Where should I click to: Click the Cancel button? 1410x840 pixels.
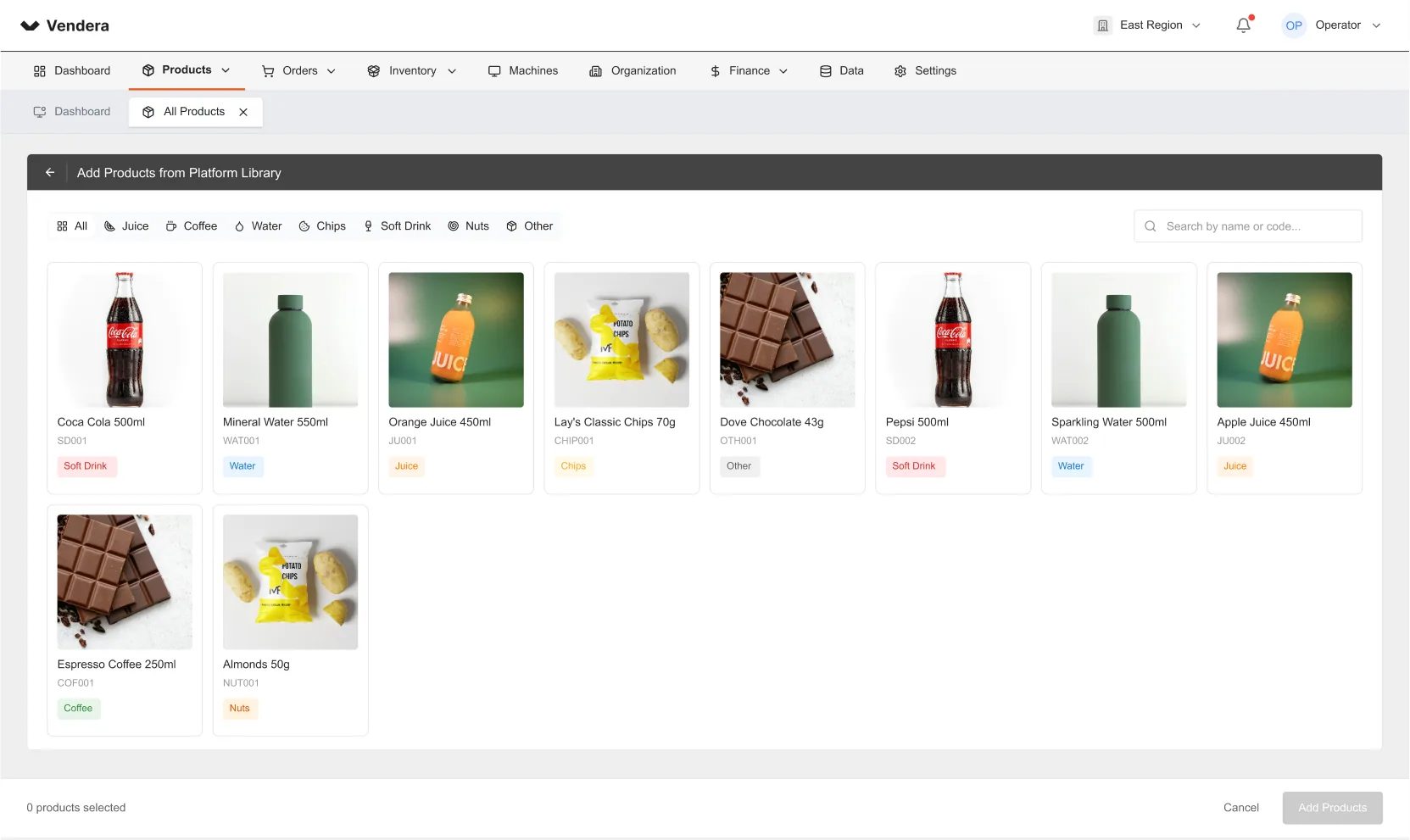(x=1241, y=808)
